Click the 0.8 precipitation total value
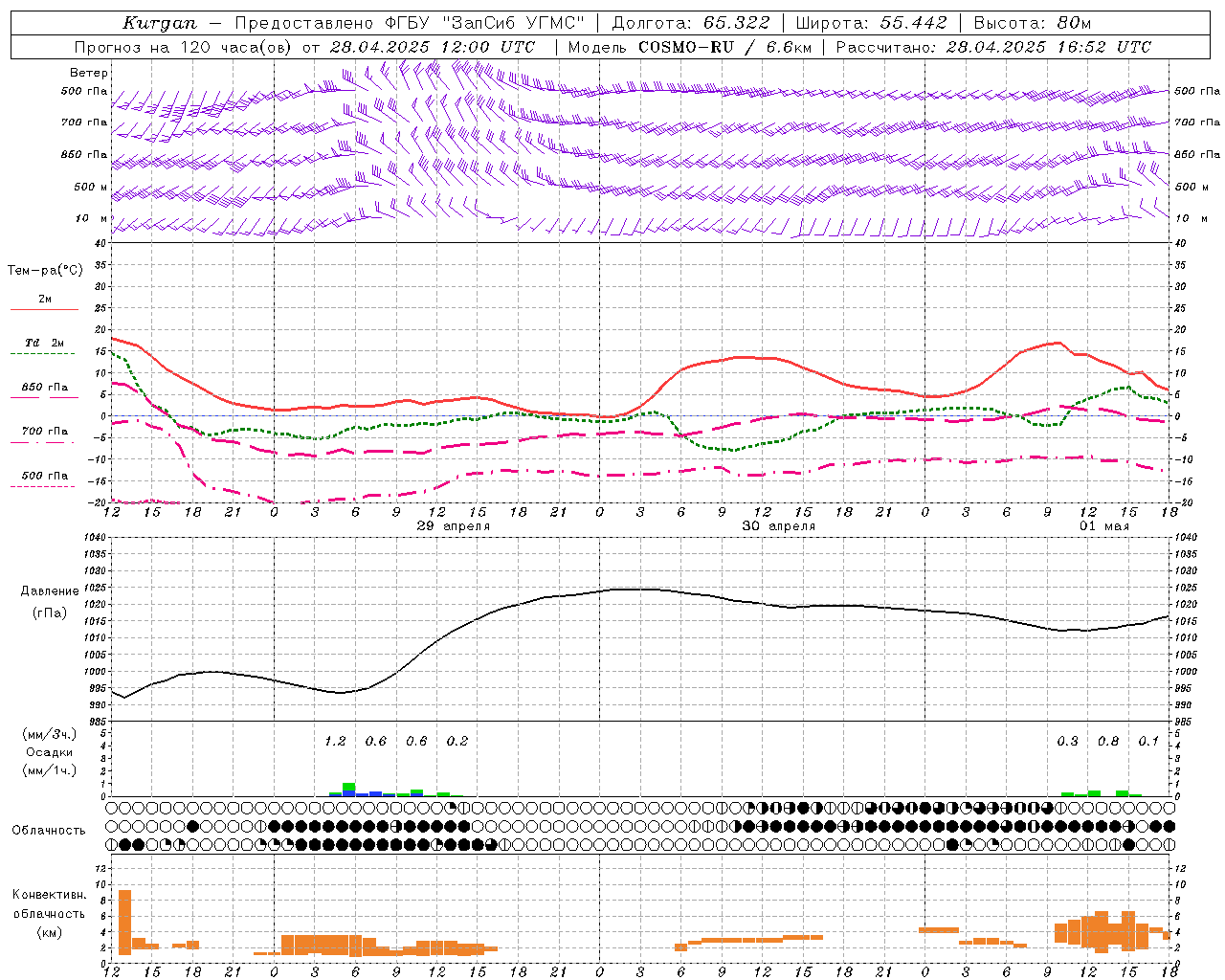Viewport: 1225px width, 980px height. (x=1108, y=742)
